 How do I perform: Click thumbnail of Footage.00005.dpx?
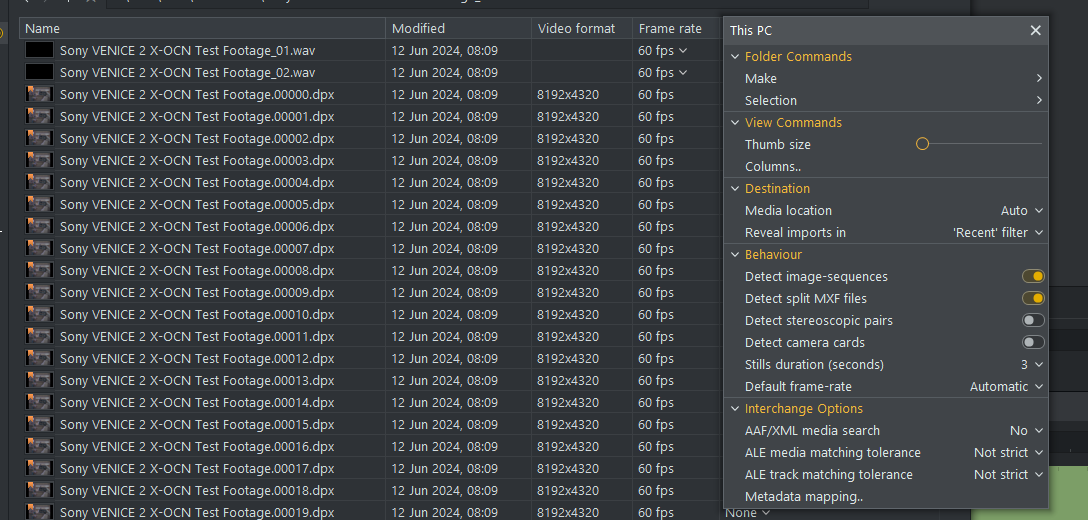coord(39,204)
